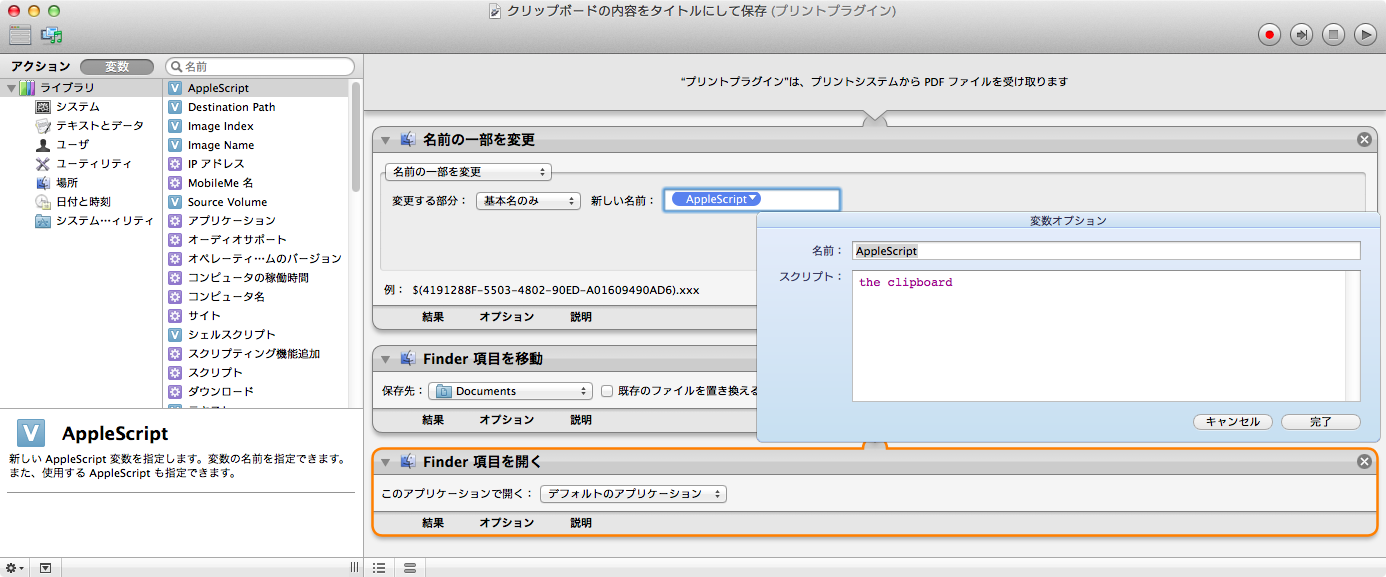Screen dimensions: 1386x577
Task: Click the Media browser toolbar icon
Action: coord(52,35)
